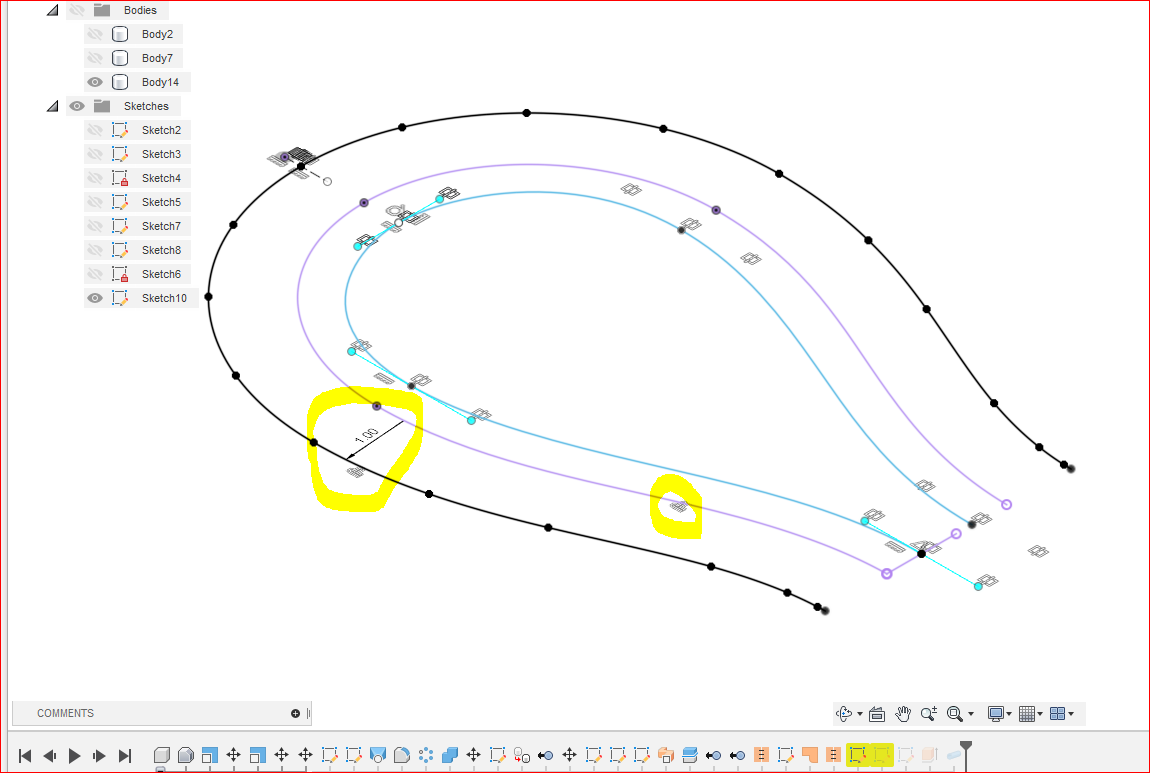Screen dimensions: 1150x773
Task: Show Body2 using its eye icon
Action: pyautogui.click(x=95, y=34)
